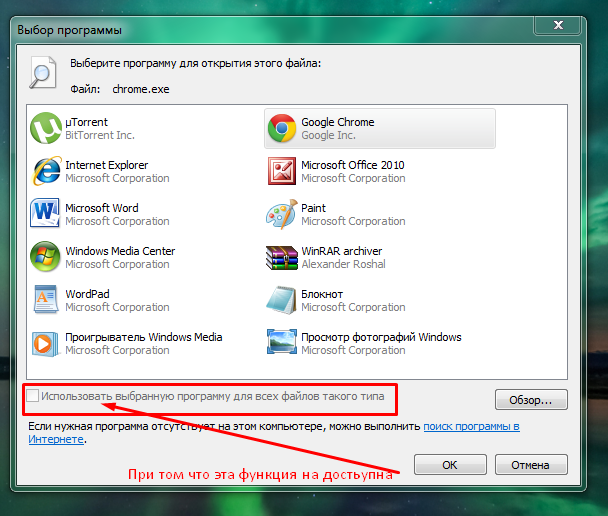Viewport: 608px width, 516px height.
Task: Click the Обзор... browse button
Action: tap(531, 400)
